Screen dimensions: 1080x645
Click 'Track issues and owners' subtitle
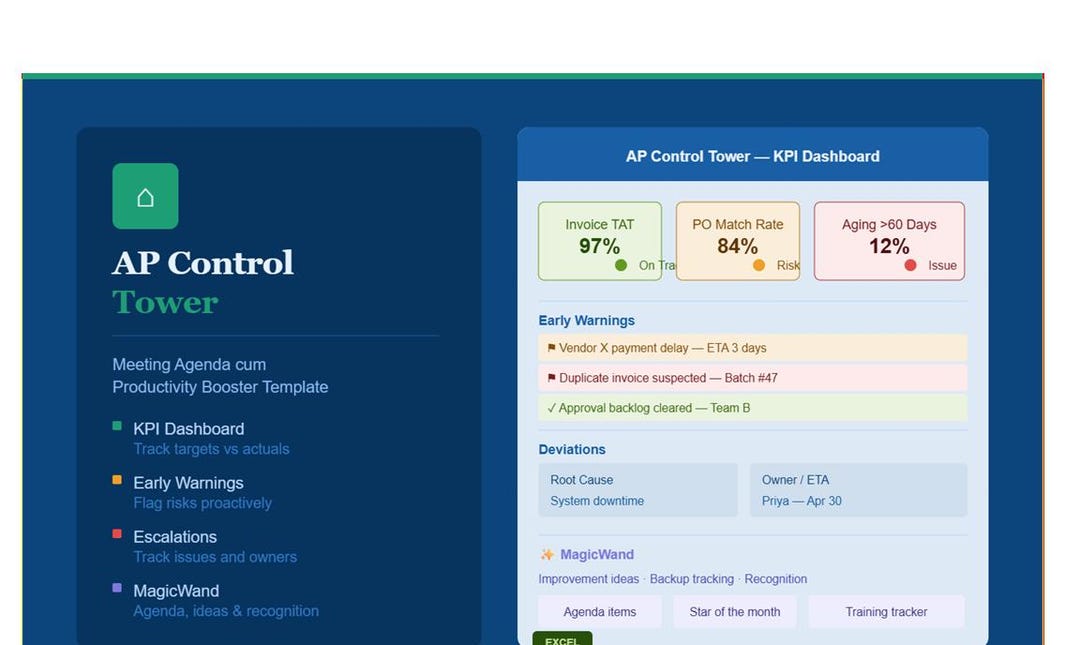(215, 557)
